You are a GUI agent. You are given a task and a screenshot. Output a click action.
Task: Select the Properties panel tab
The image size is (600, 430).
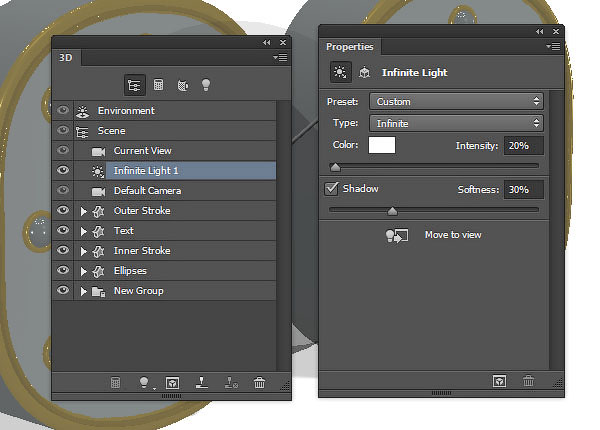[350, 47]
